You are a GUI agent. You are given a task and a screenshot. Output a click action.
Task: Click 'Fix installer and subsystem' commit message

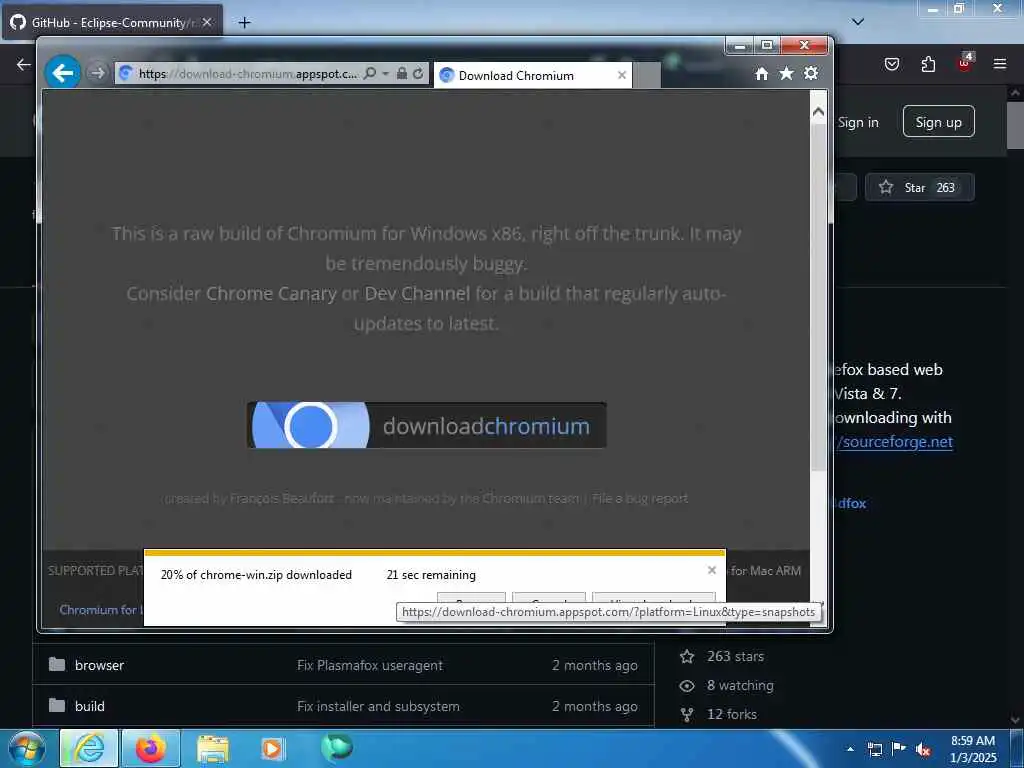(378, 706)
